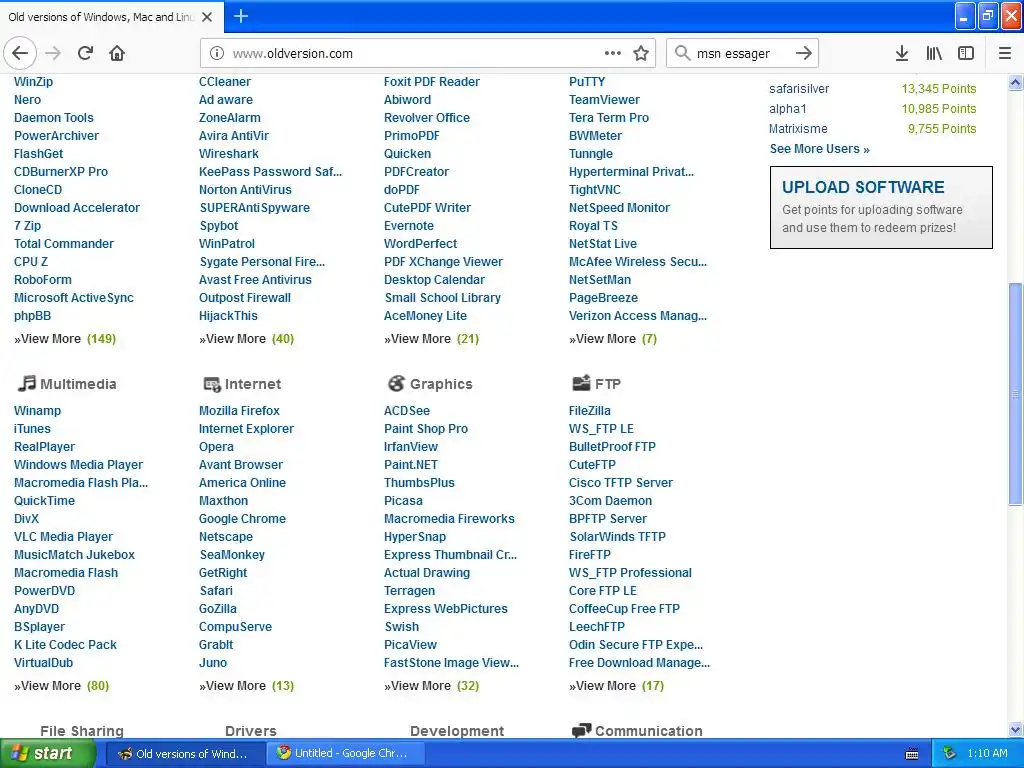This screenshot has height=768, width=1024.
Task: Open VLC Media Player link
Action: (63, 537)
